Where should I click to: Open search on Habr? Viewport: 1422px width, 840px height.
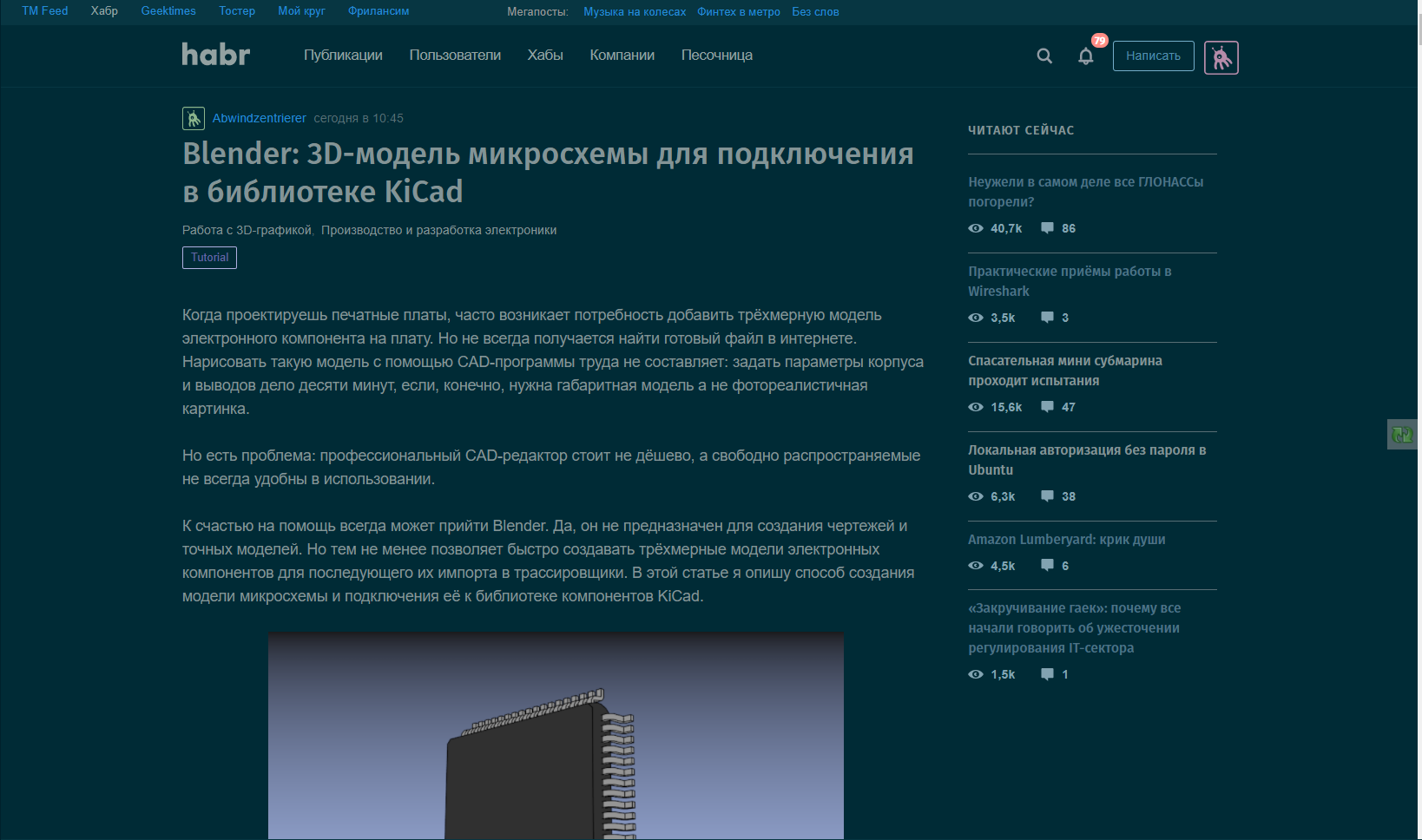click(1044, 55)
